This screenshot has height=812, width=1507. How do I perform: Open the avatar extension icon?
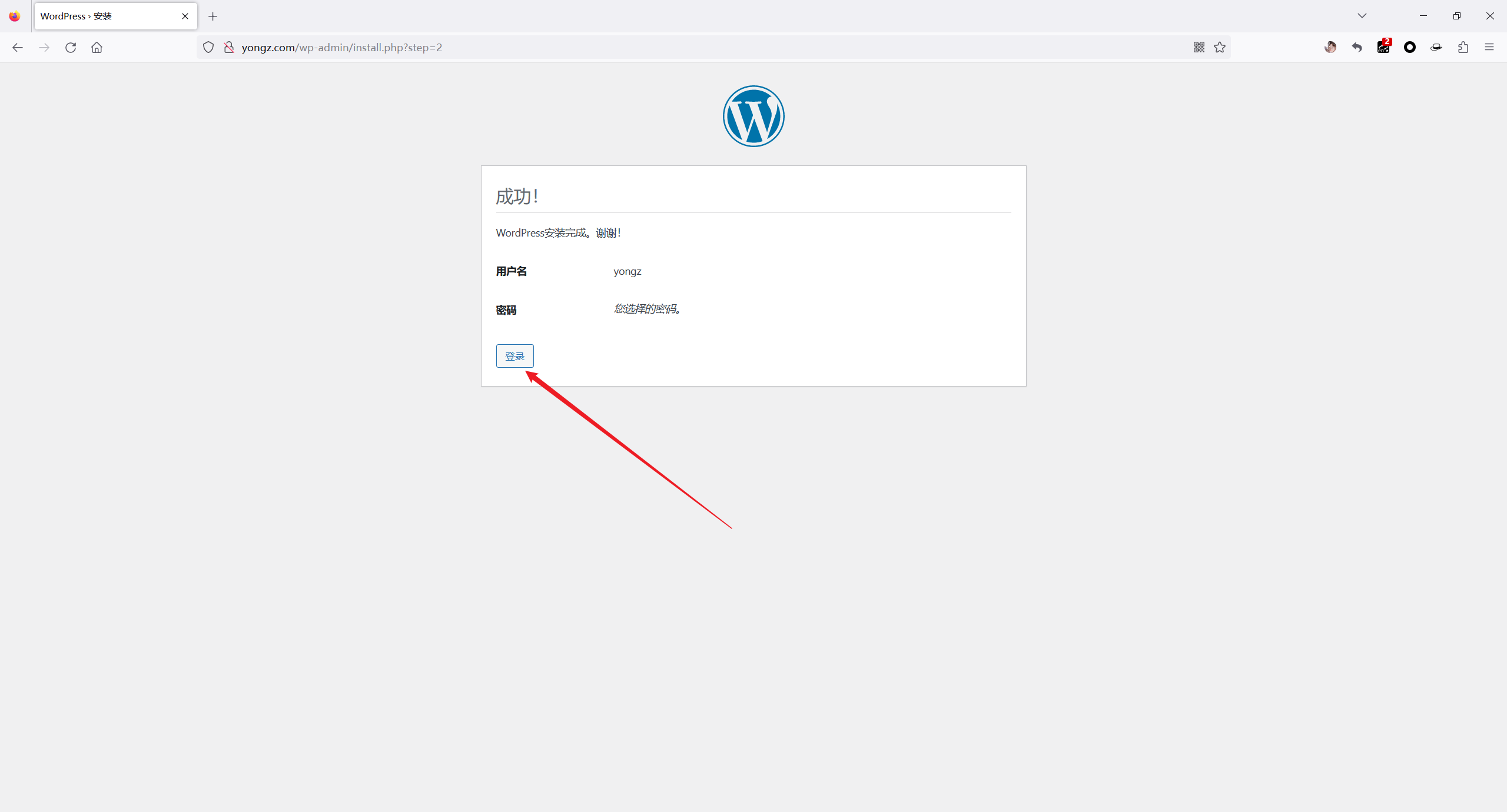1330,47
